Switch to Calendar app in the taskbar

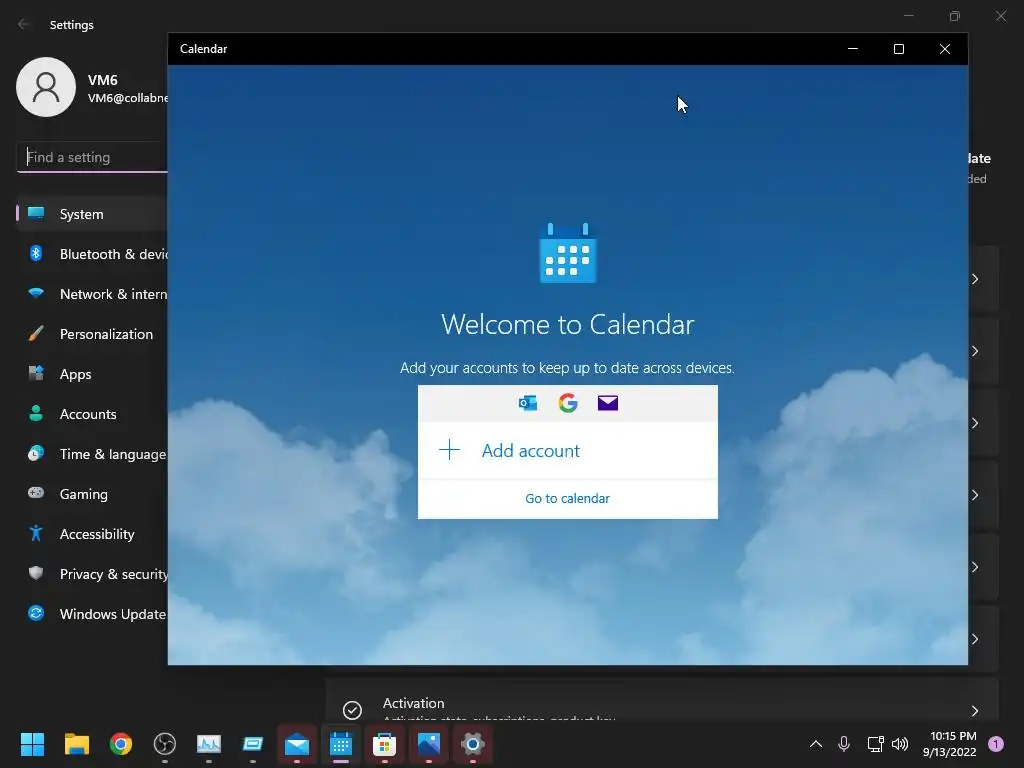341,744
